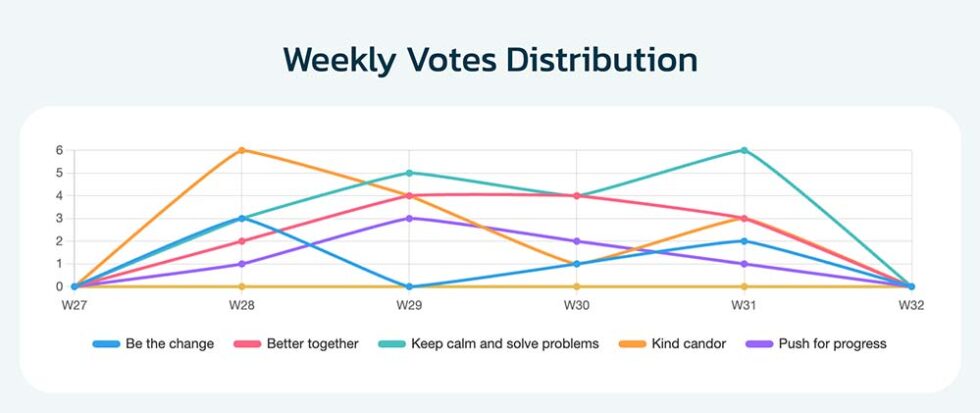Toggle the Be the change legend label
The height and width of the screenshot is (413, 980).
click(169, 344)
